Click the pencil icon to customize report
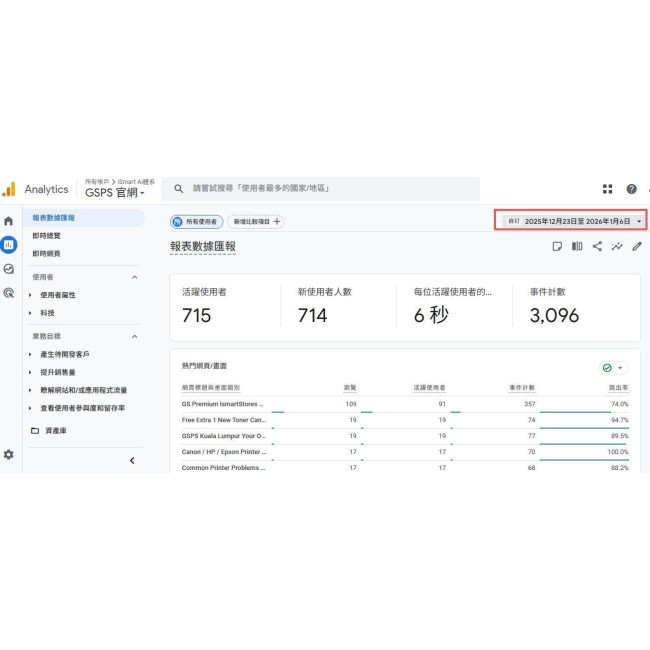This screenshot has height=650, width=650. pos(637,246)
